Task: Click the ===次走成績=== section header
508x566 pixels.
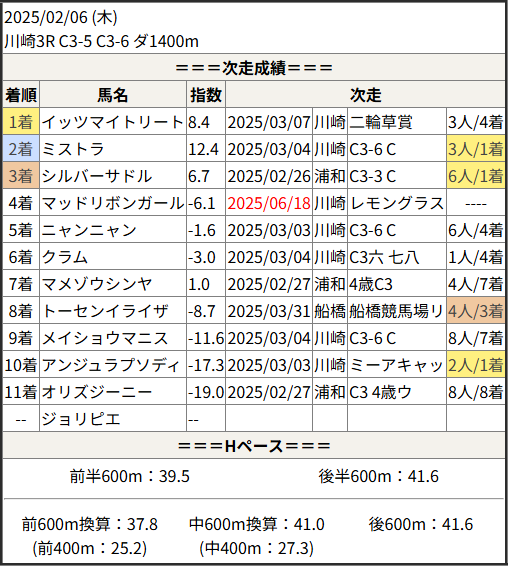Action: (x=254, y=68)
